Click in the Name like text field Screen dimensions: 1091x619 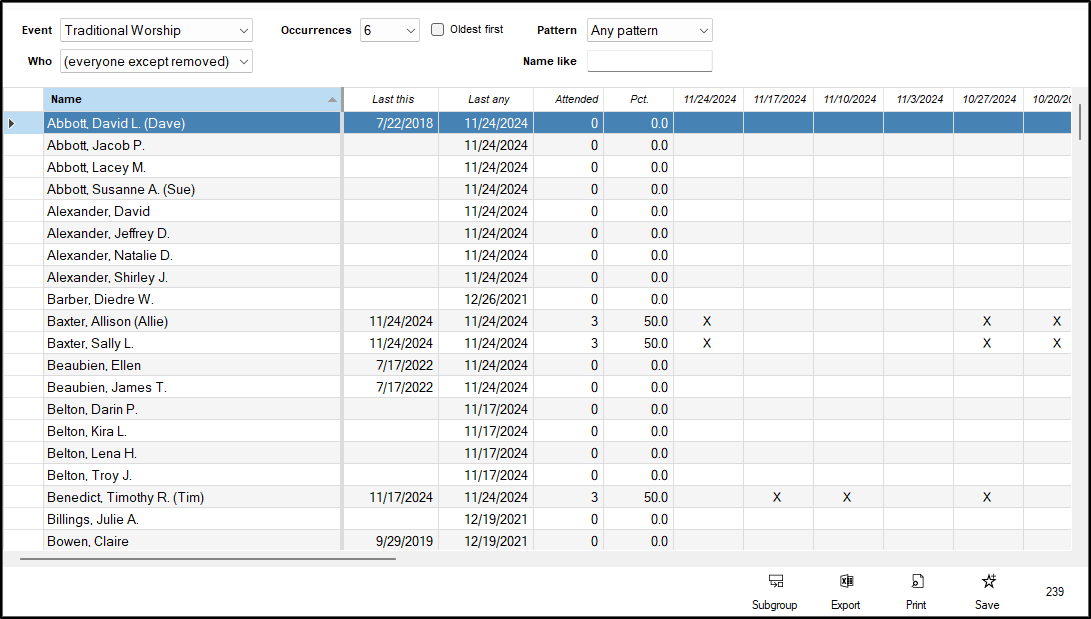pos(649,62)
